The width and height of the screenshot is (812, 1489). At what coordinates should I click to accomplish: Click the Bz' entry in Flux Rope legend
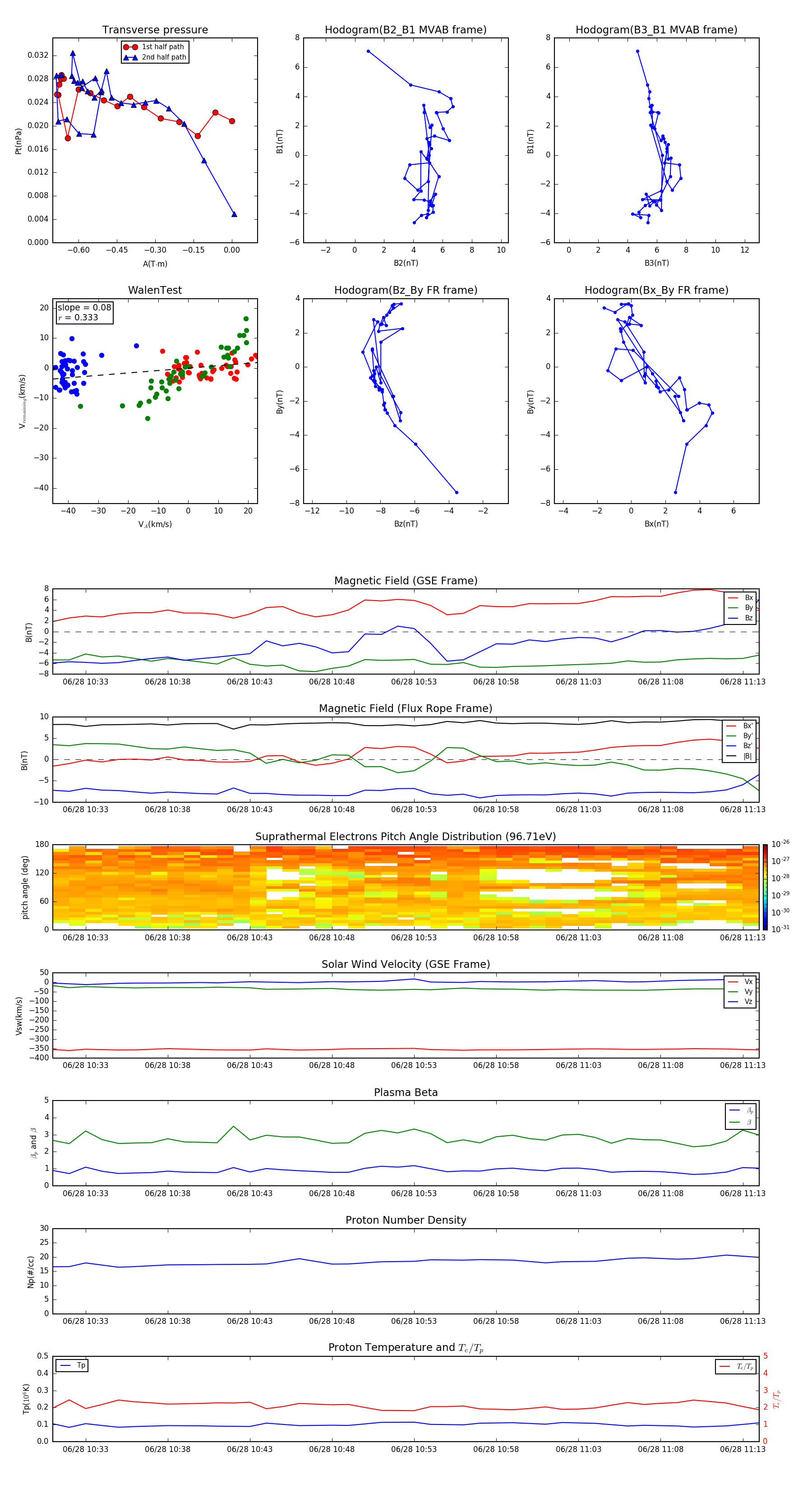tap(740, 746)
